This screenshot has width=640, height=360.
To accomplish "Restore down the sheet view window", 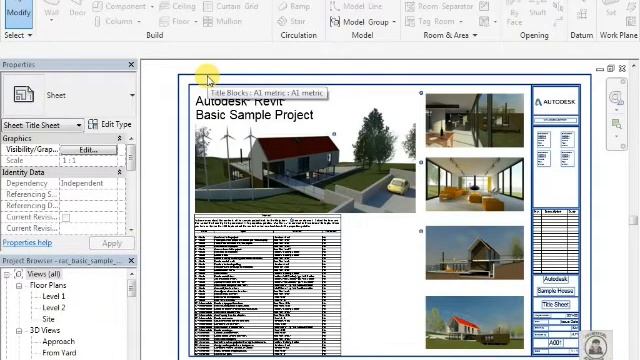I will pos(611,69).
